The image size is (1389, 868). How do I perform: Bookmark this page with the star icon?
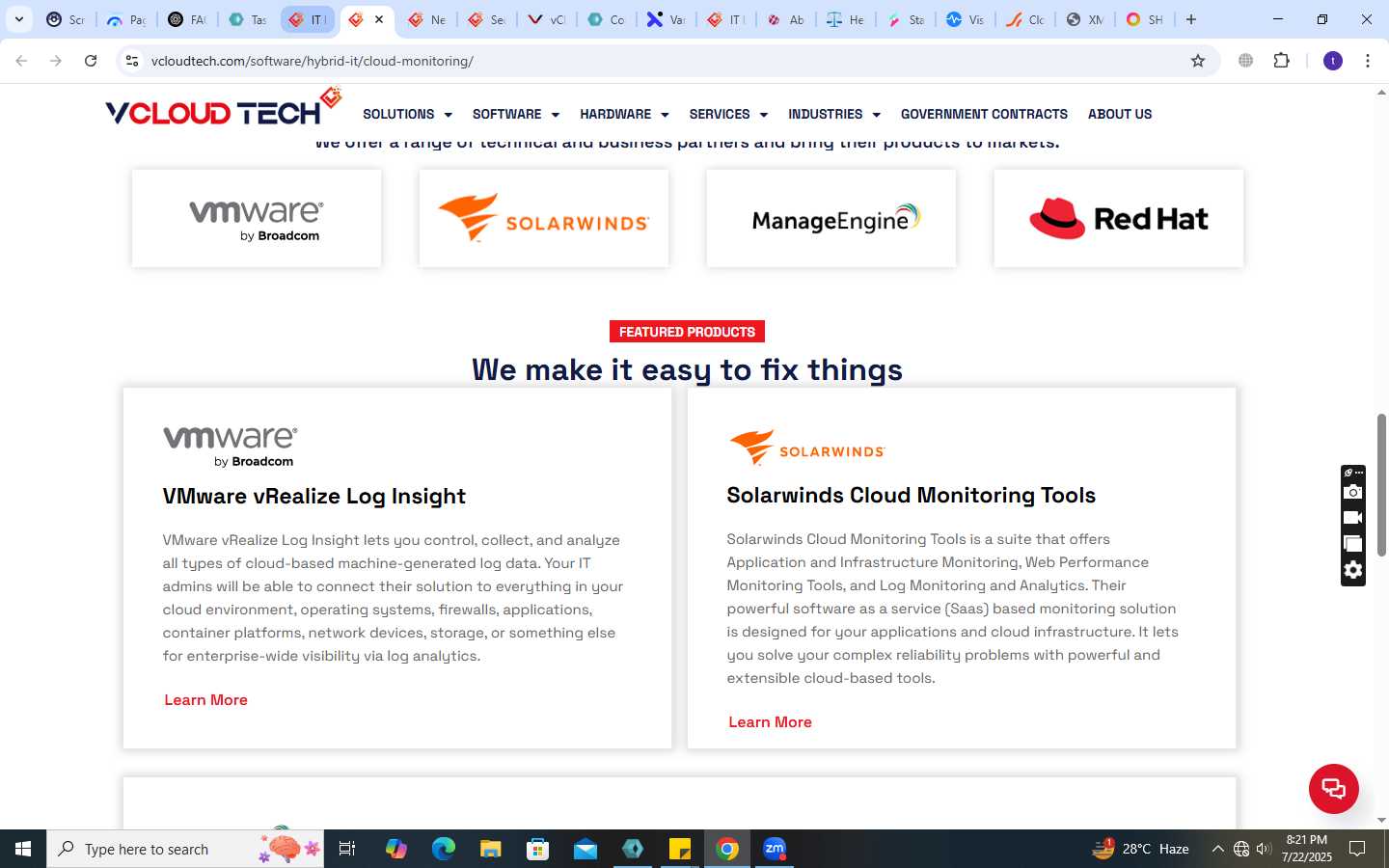pyautogui.click(x=1198, y=61)
